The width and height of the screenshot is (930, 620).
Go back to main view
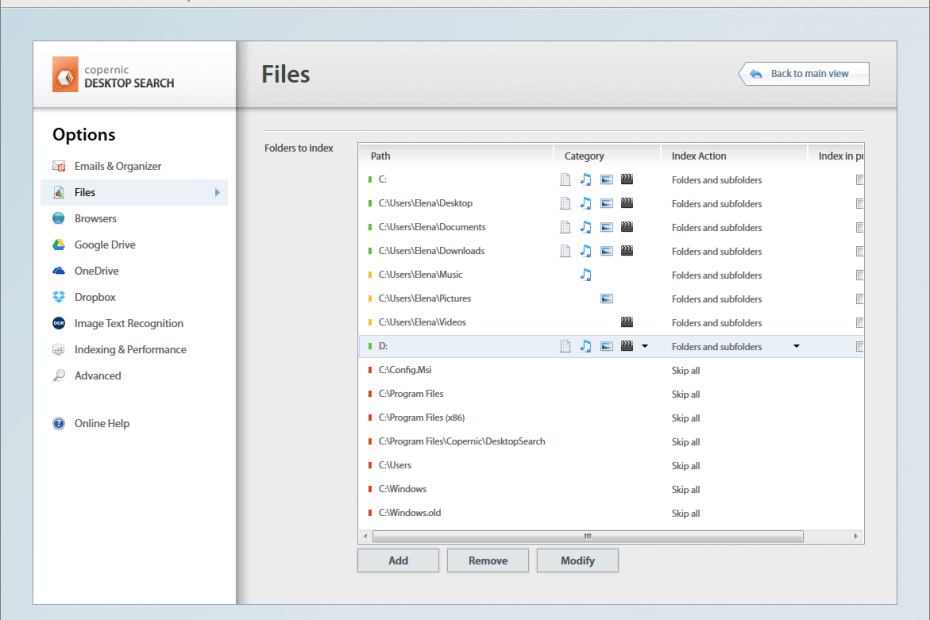coord(804,74)
